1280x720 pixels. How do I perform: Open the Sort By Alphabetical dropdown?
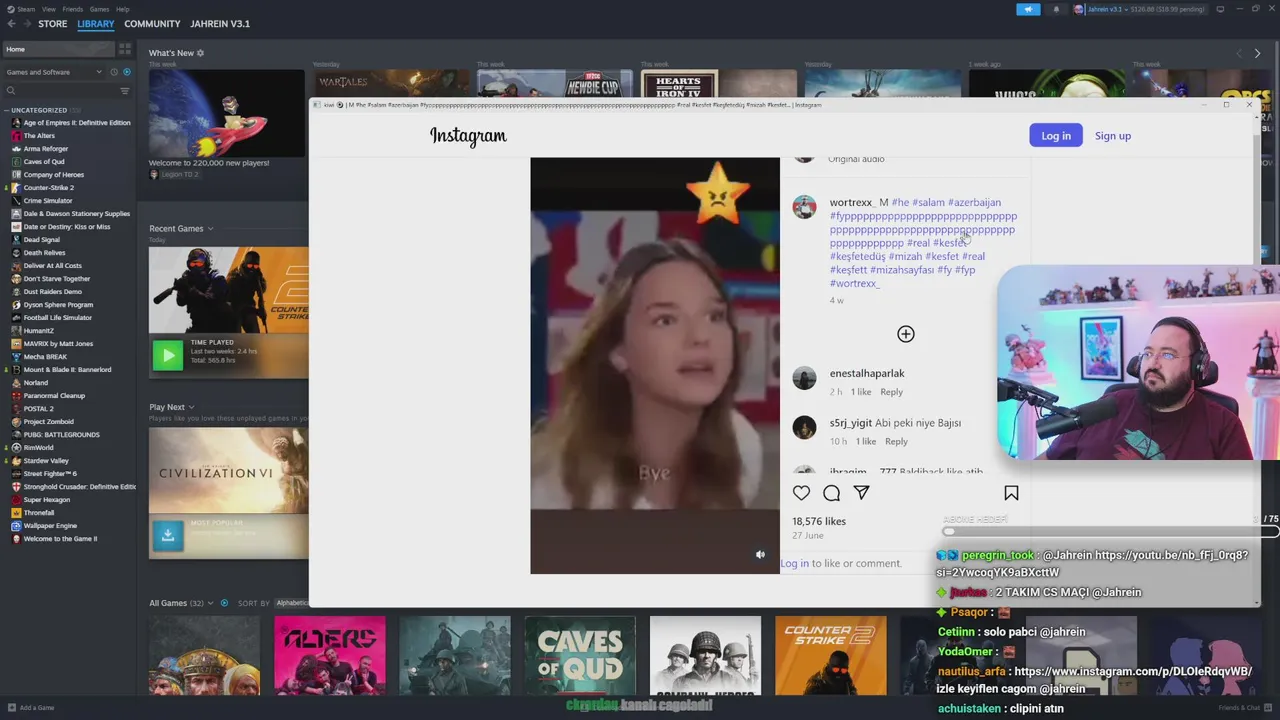point(291,603)
